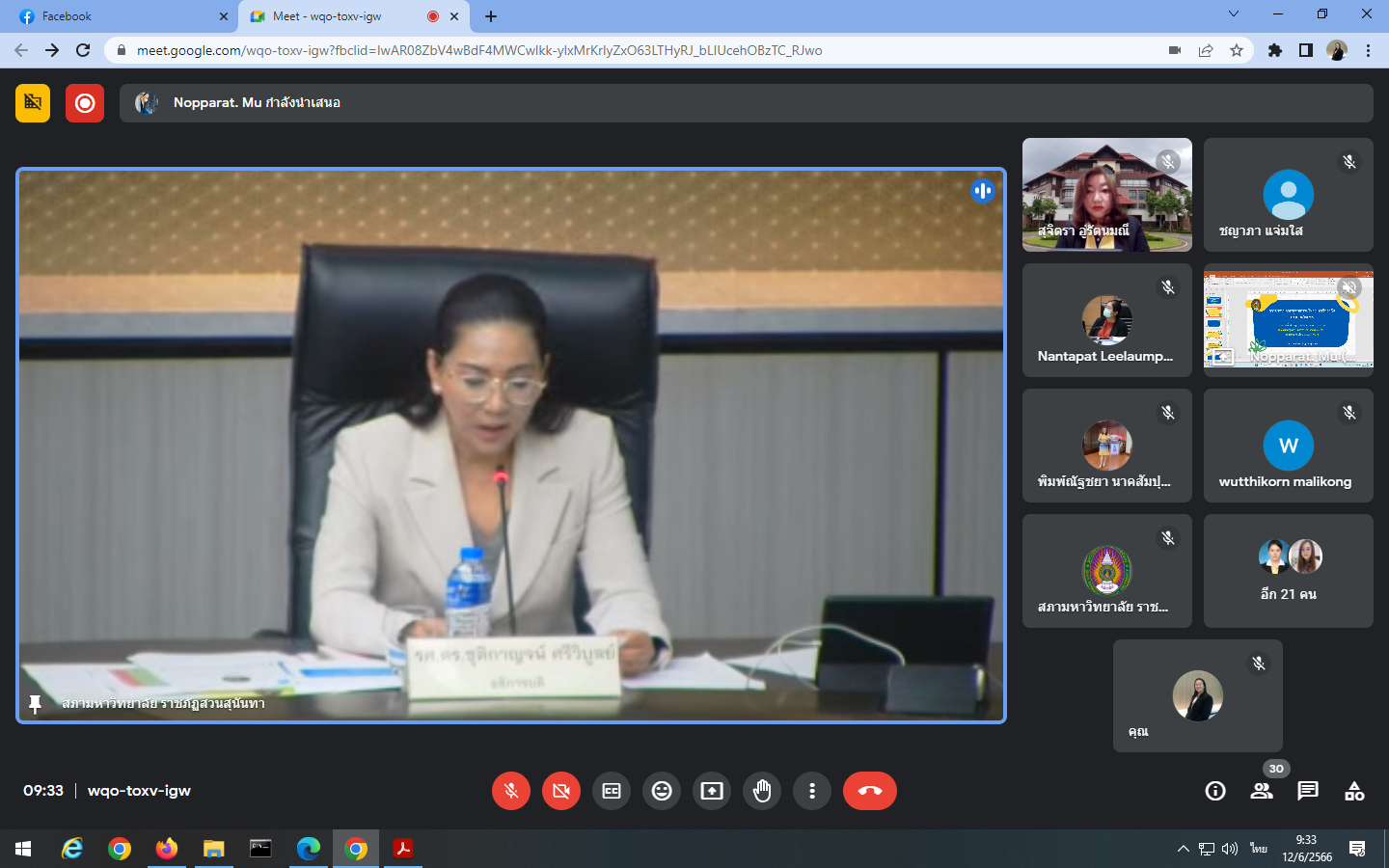Turn on the camera in call controls

click(x=561, y=791)
